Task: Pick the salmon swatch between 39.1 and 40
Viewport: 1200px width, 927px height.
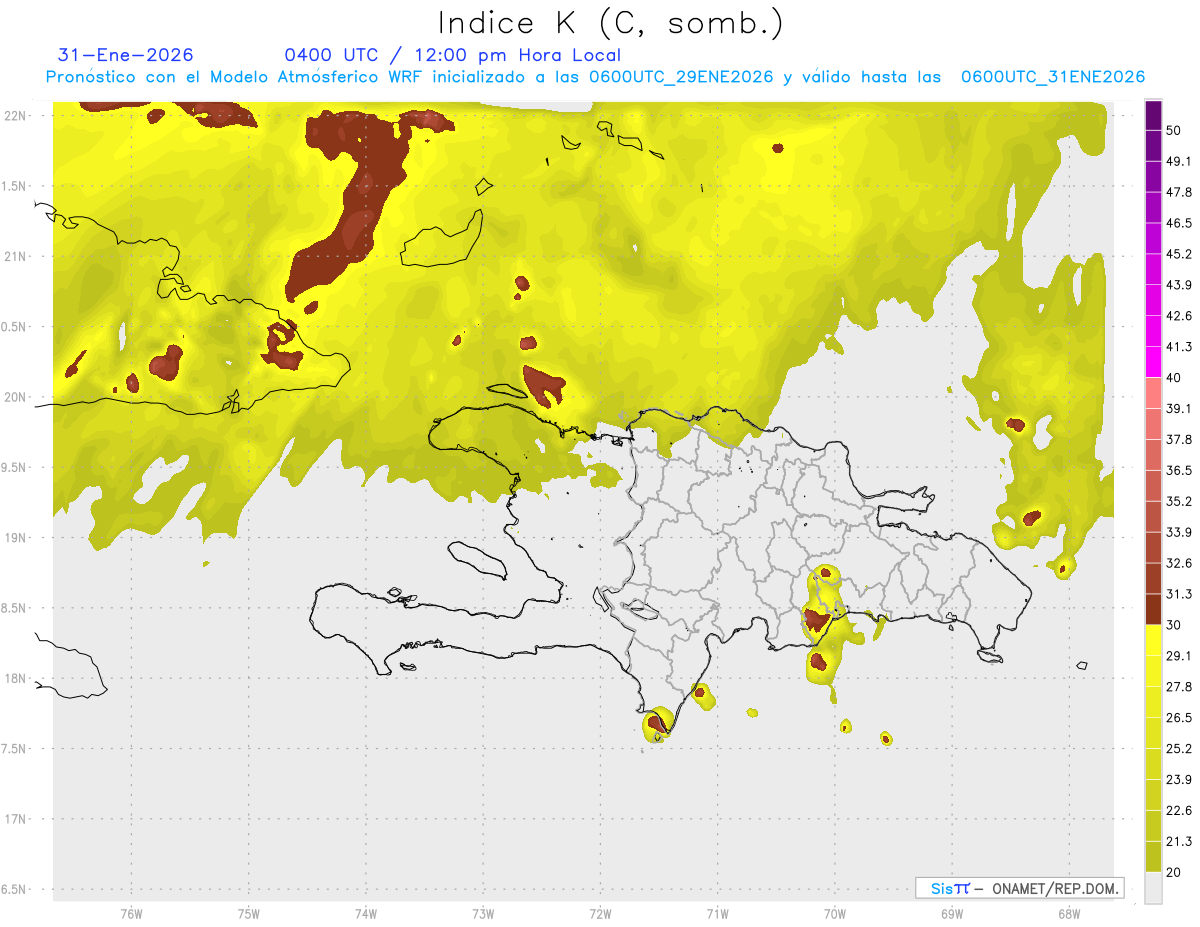Action: coord(1153,393)
